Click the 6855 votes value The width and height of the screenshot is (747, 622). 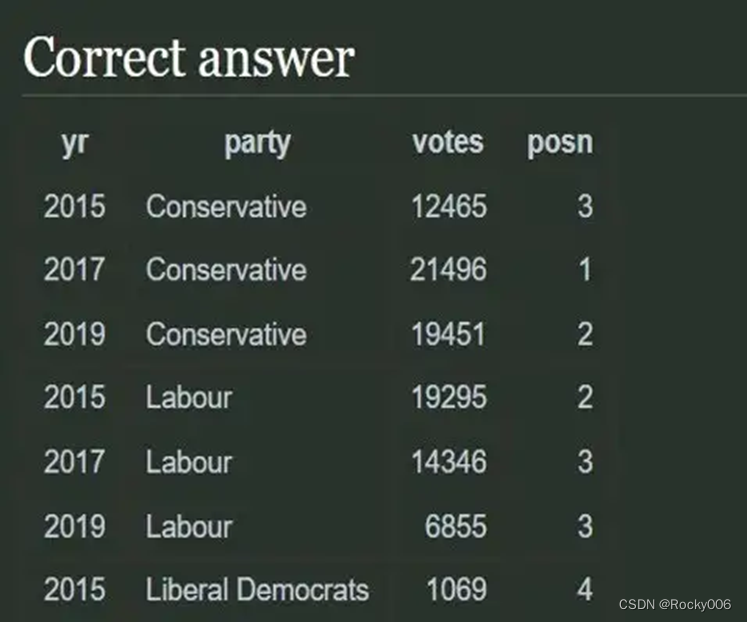pos(456,527)
